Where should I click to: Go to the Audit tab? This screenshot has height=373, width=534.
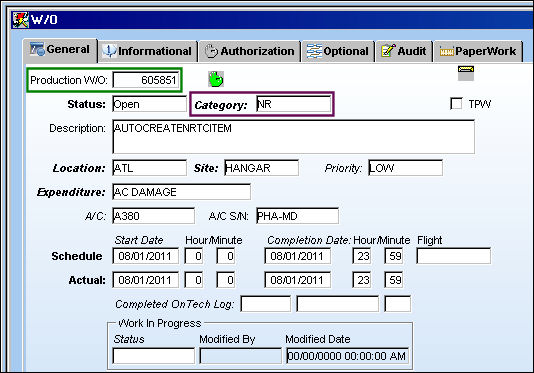click(404, 51)
